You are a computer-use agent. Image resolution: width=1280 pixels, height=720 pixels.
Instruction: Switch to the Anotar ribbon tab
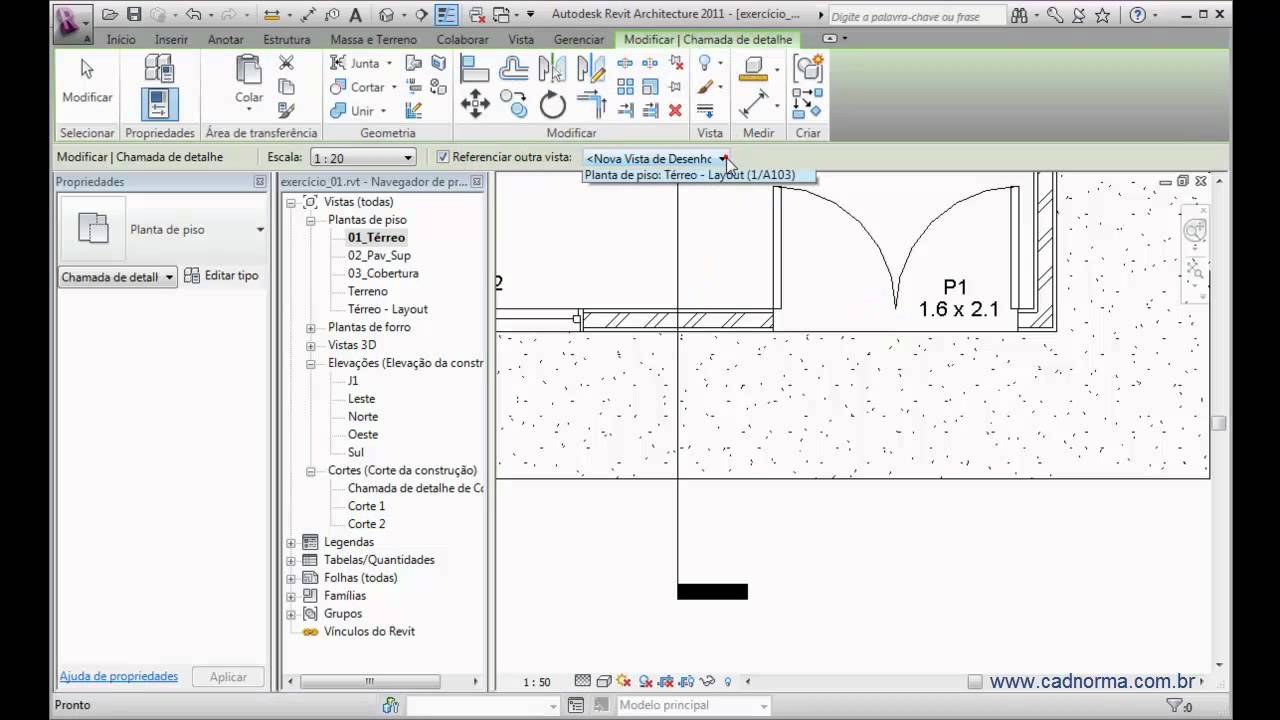(225, 39)
